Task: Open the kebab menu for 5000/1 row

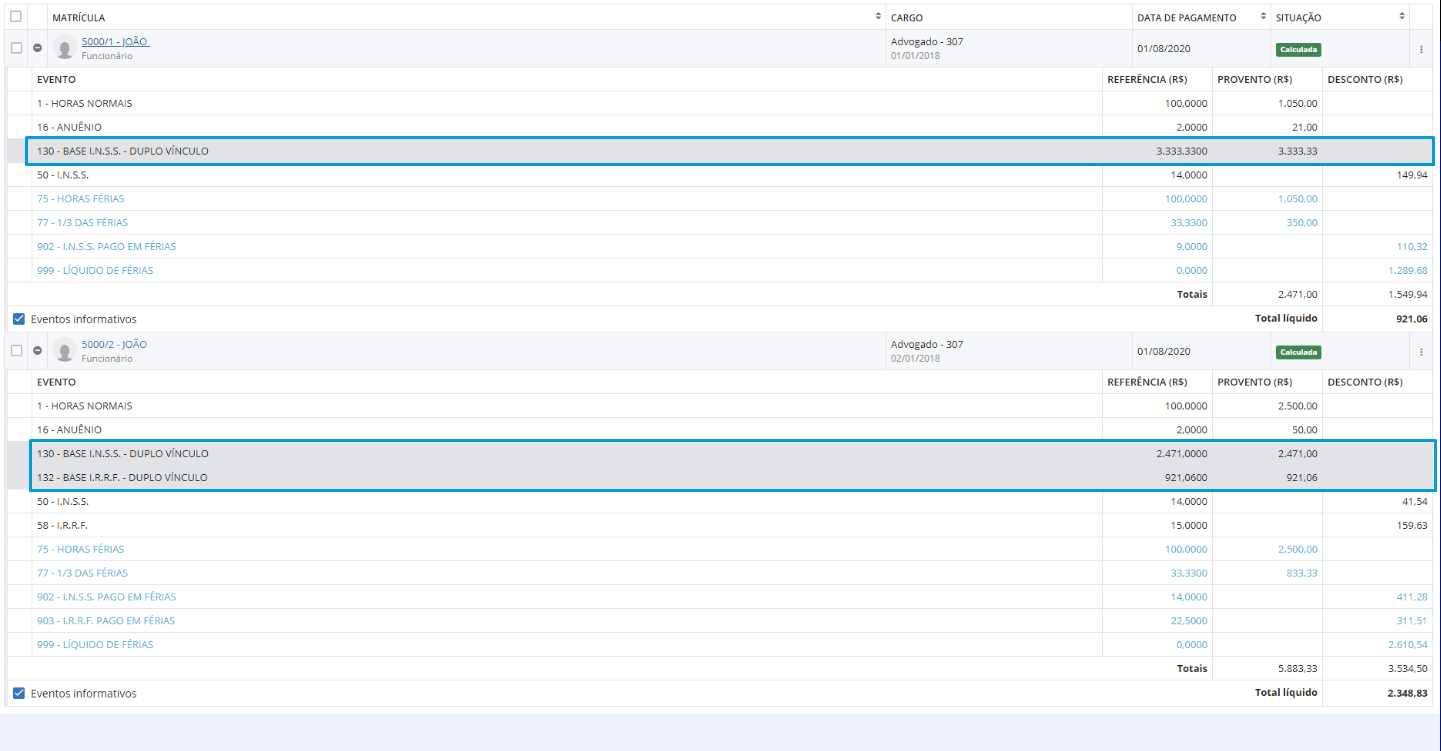Action: pos(1421,49)
